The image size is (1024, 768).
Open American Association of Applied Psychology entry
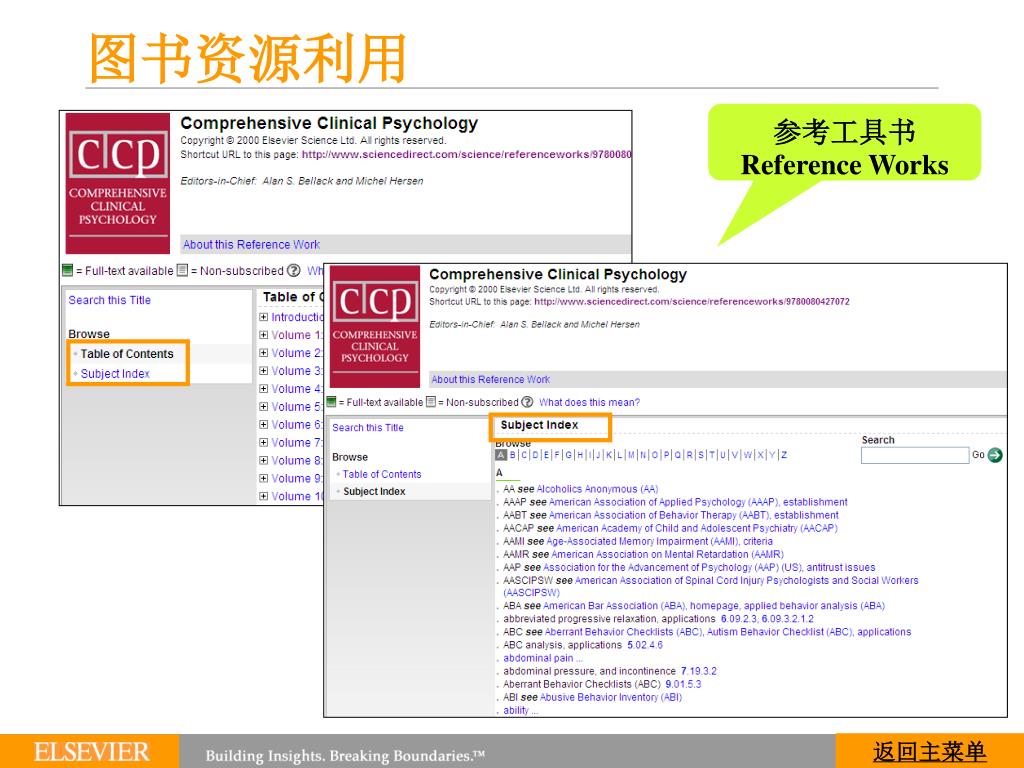tap(698, 502)
